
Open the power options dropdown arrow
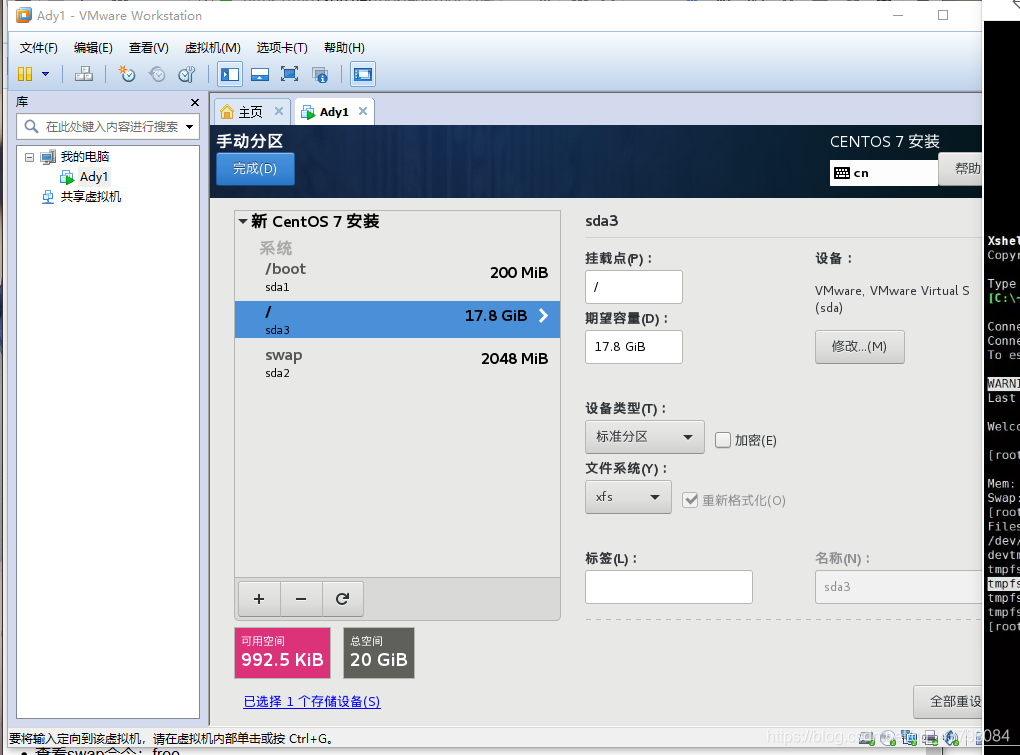(46, 74)
